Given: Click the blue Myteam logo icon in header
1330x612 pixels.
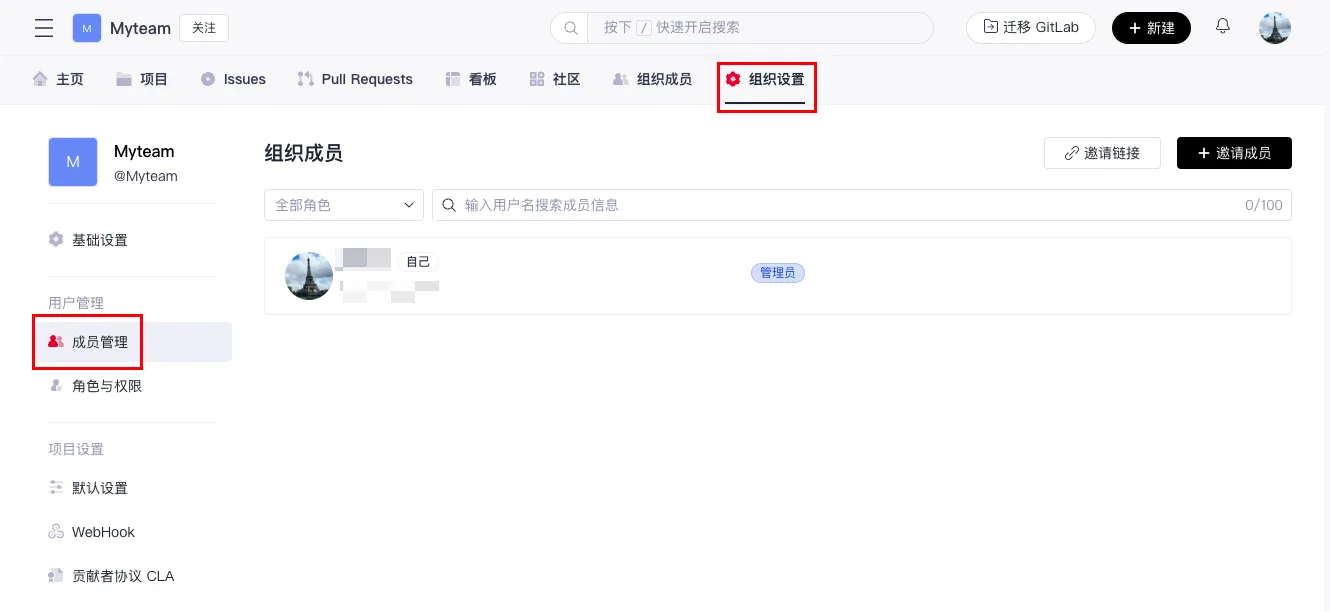Looking at the screenshot, I should pyautogui.click(x=87, y=28).
